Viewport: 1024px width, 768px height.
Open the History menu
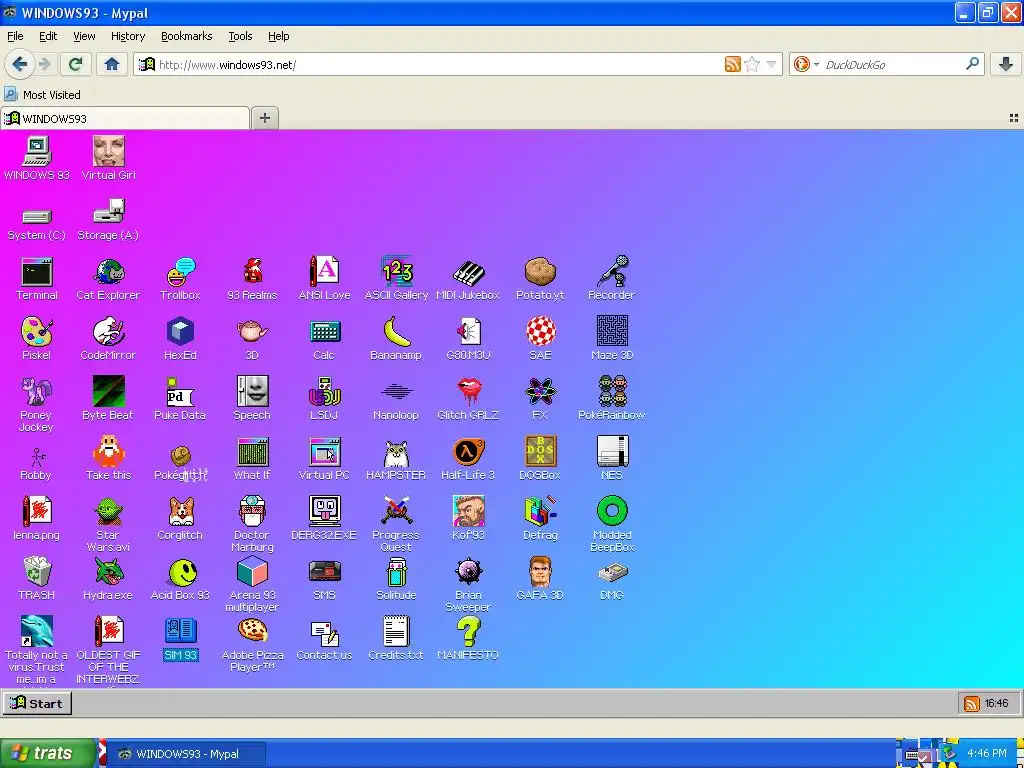pyautogui.click(x=127, y=36)
